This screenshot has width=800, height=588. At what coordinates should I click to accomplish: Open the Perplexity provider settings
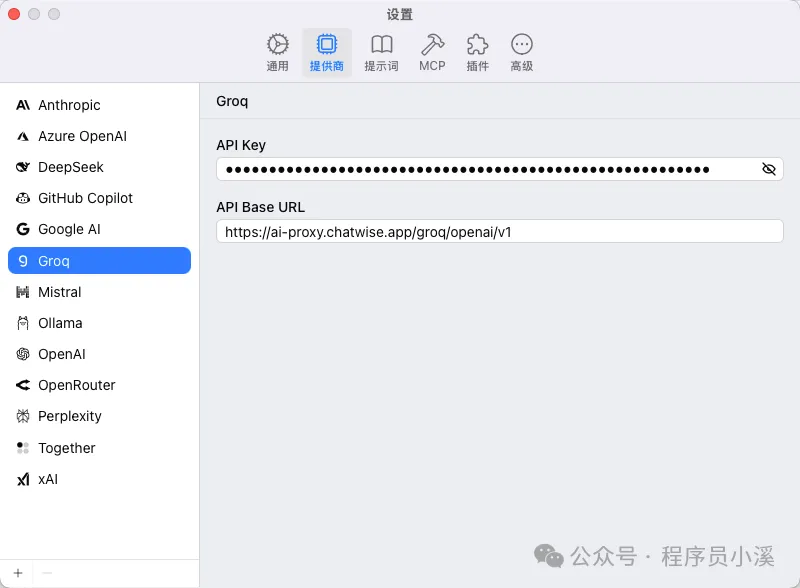(x=99, y=416)
